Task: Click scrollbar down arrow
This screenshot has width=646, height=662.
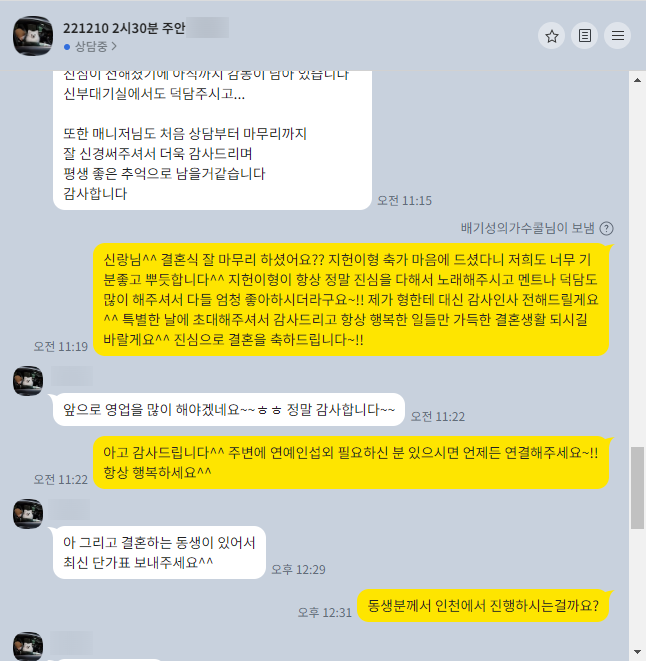Action: [x=638, y=653]
